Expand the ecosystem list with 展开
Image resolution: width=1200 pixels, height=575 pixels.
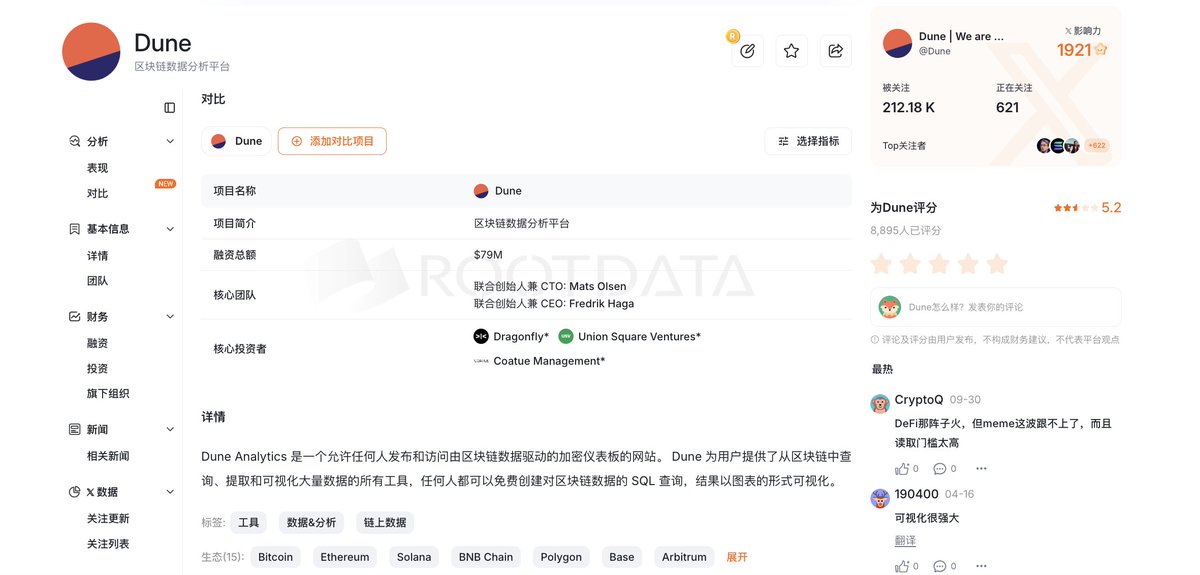click(737, 557)
